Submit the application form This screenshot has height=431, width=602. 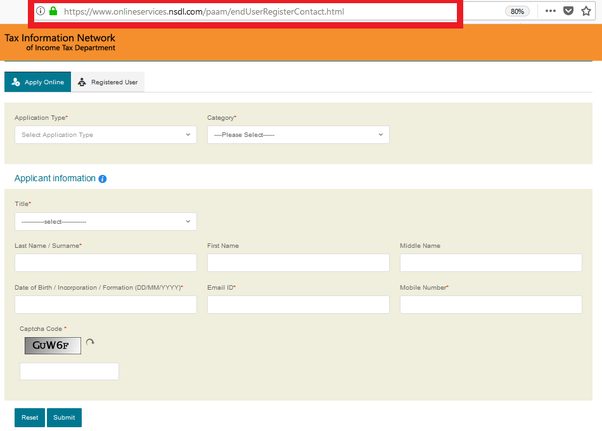tap(64, 418)
